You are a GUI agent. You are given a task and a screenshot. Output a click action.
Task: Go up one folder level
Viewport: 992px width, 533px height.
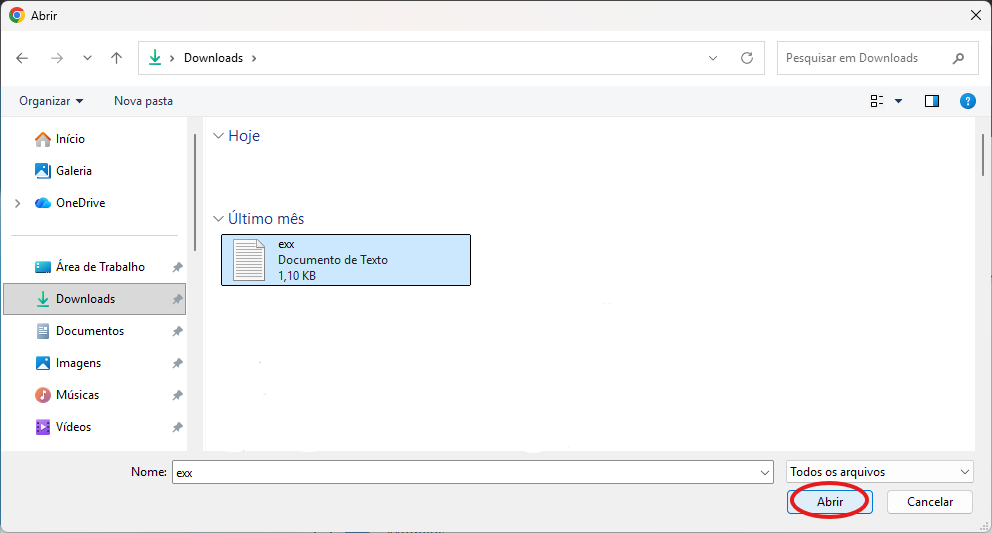[116, 58]
